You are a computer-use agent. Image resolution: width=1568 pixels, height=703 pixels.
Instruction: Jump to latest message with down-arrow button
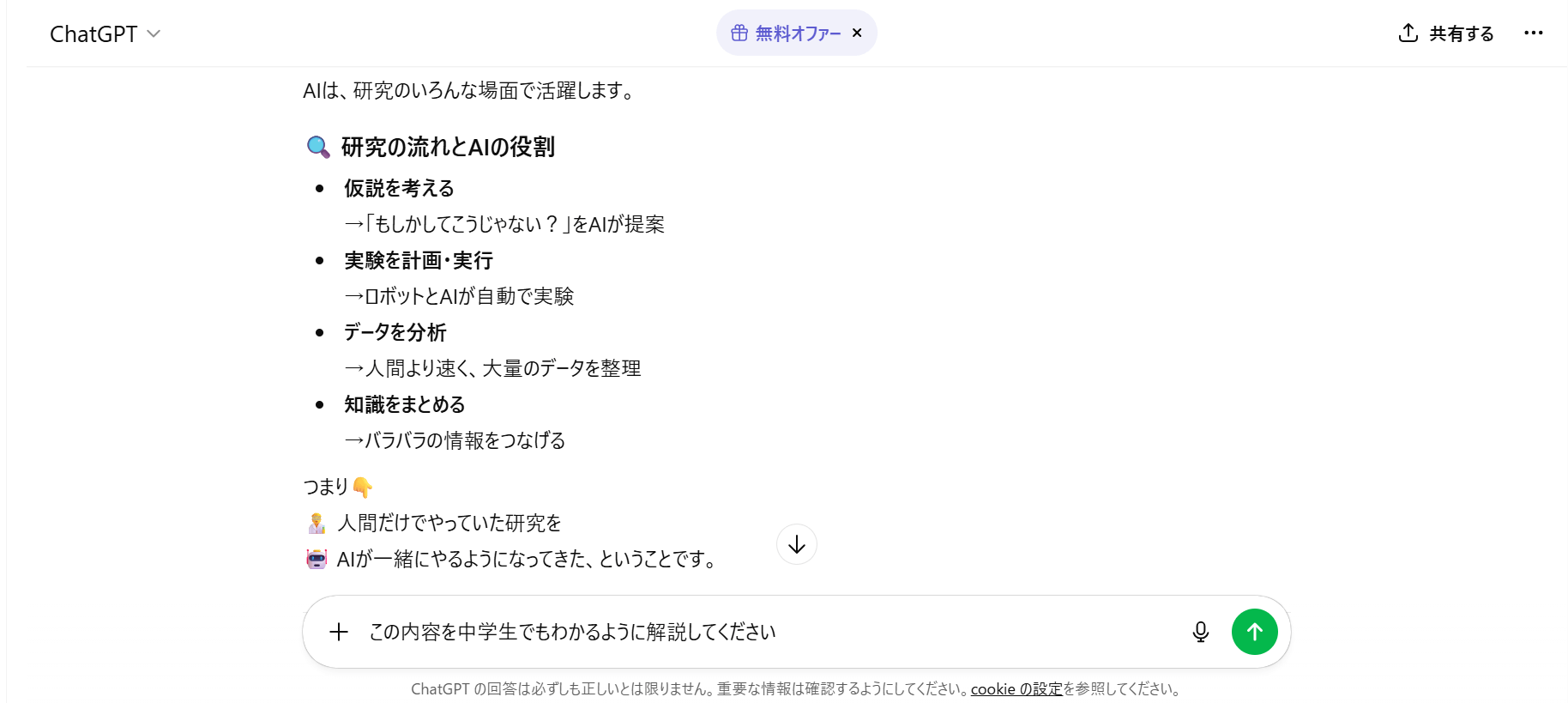click(796, 544)
